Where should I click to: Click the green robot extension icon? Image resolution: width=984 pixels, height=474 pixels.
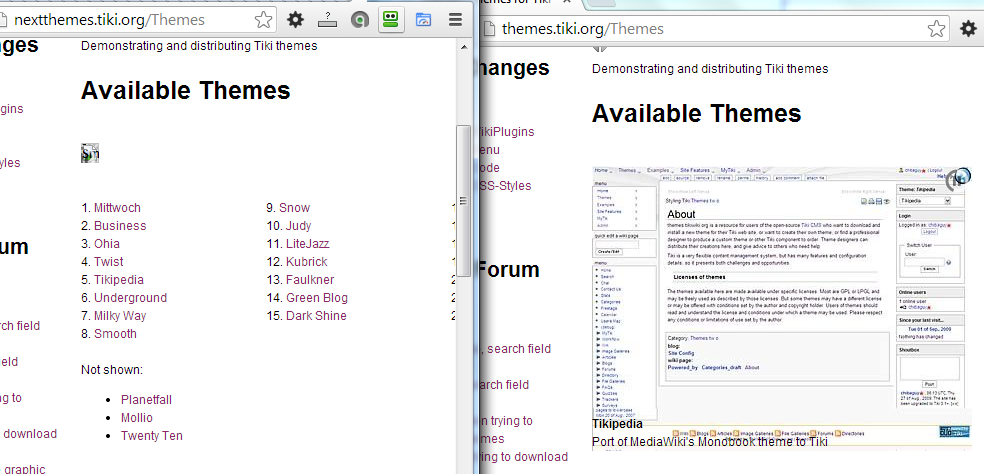[392, 20]
